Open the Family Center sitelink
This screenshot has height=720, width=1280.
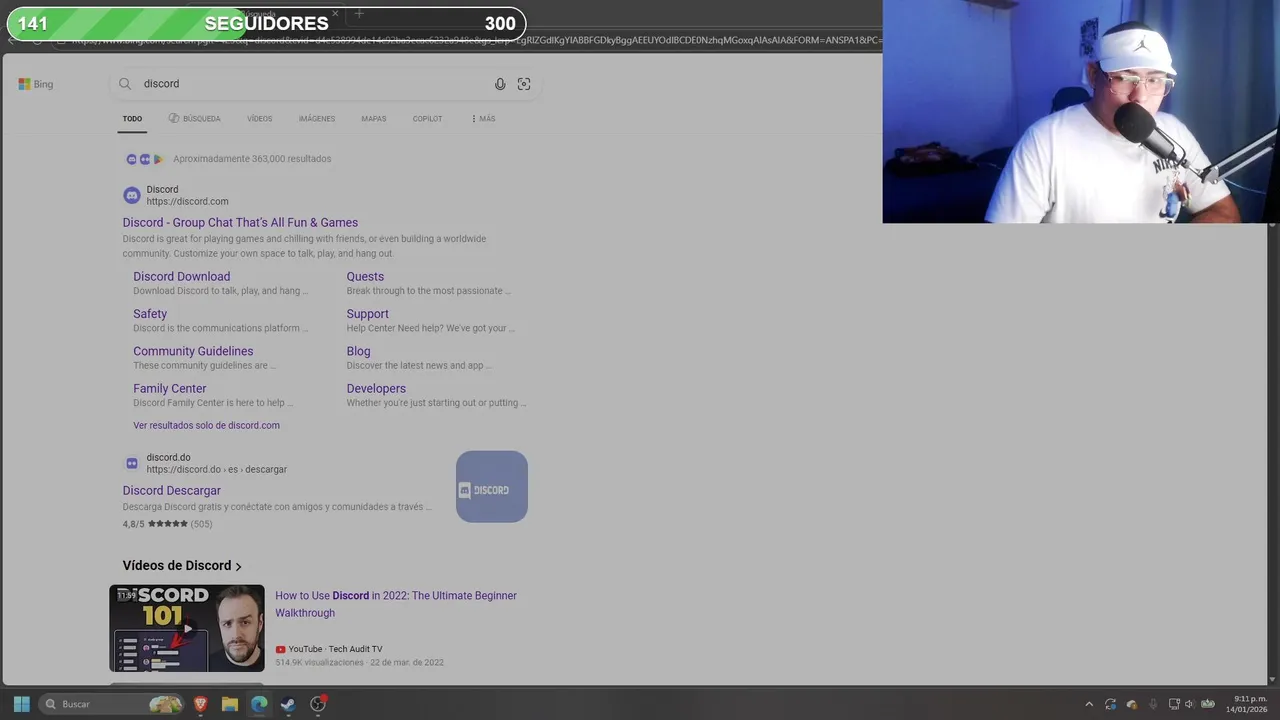tap(170, 389)
